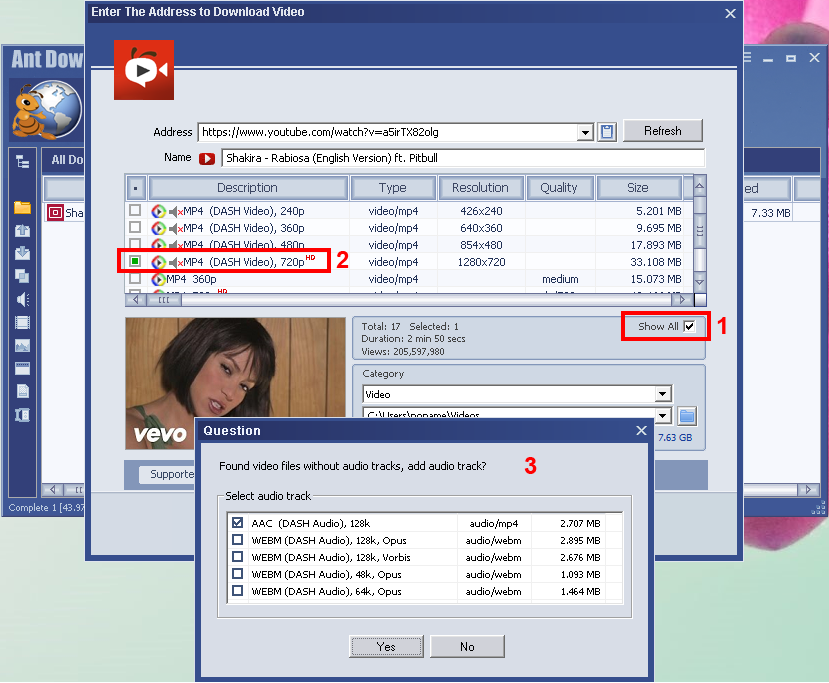Screen dimensions: 829x683
Task: Click the archive icon at the sidebar bottom
Action: click(22, 415)
